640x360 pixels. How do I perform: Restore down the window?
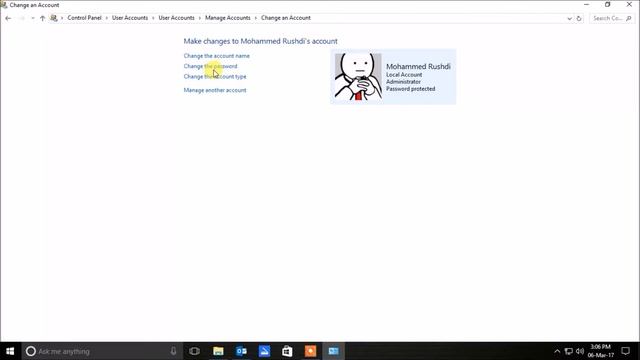click(608, 4)
